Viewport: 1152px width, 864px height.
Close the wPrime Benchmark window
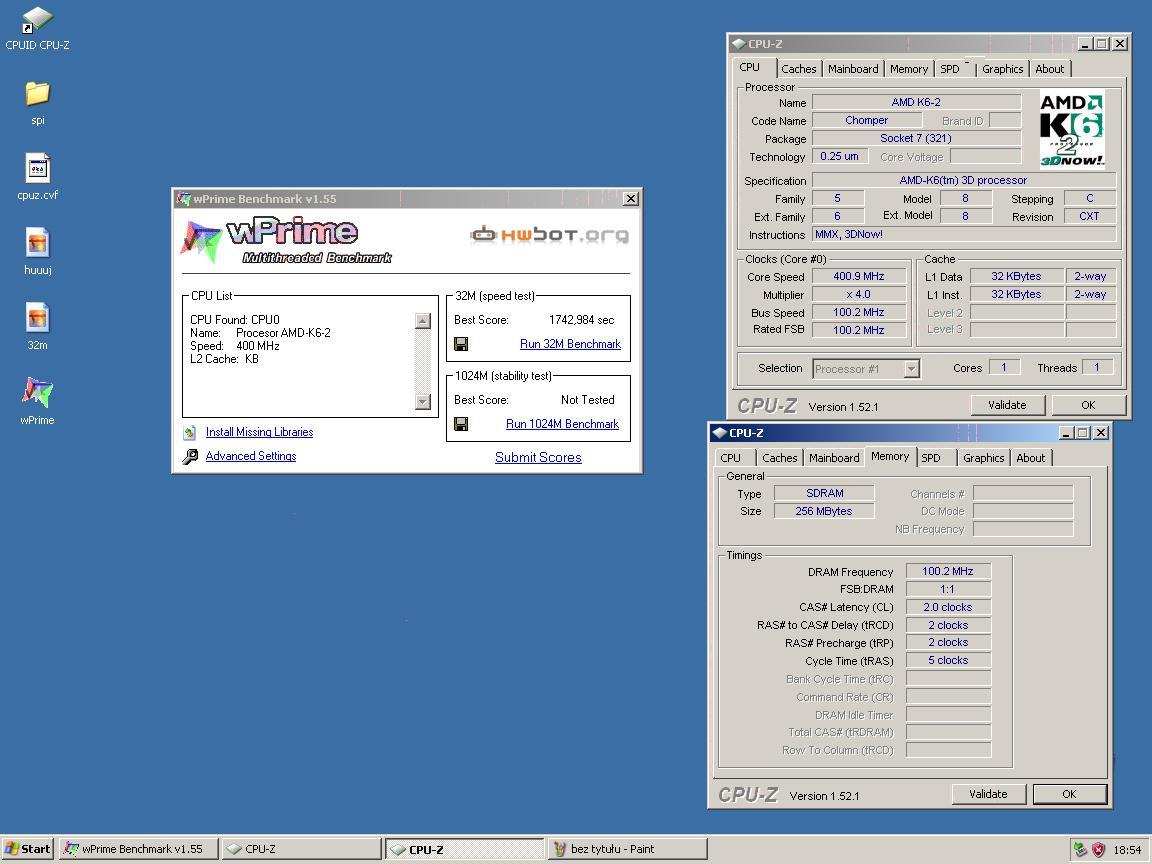tap(630, 198)
